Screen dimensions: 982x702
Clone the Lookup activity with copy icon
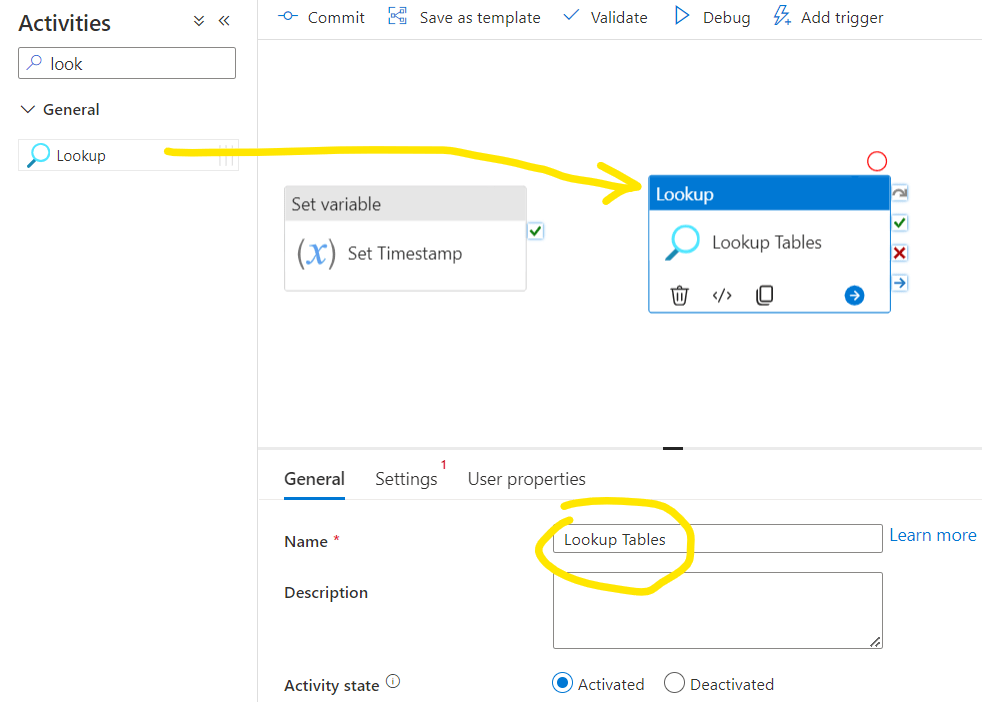point(764,295)
